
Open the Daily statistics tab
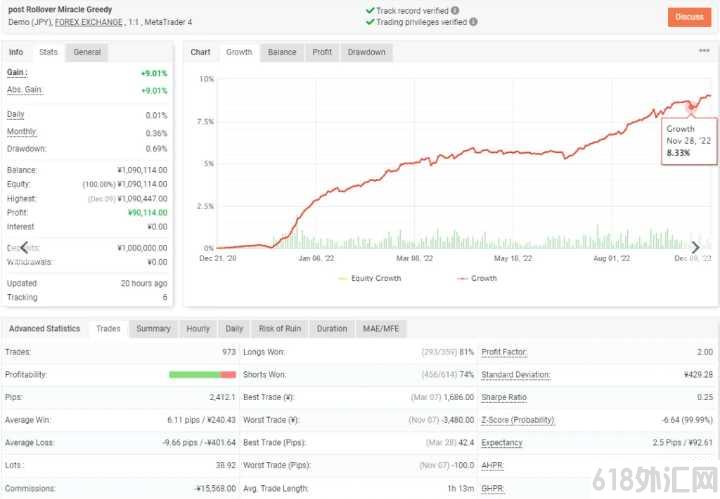(x=234, y=329)
